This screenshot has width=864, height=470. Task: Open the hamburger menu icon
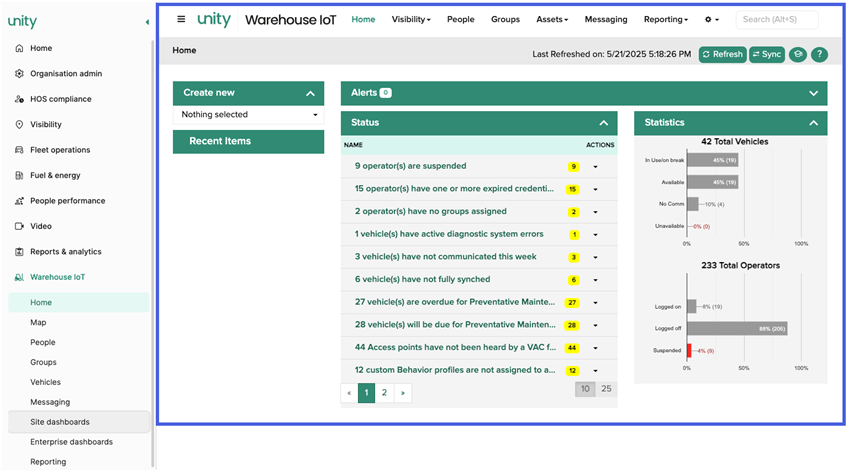[181, 19]
